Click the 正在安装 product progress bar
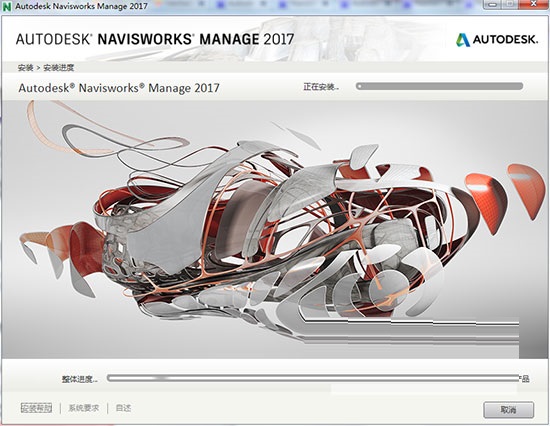550x426 pixels. coord(439,86)
